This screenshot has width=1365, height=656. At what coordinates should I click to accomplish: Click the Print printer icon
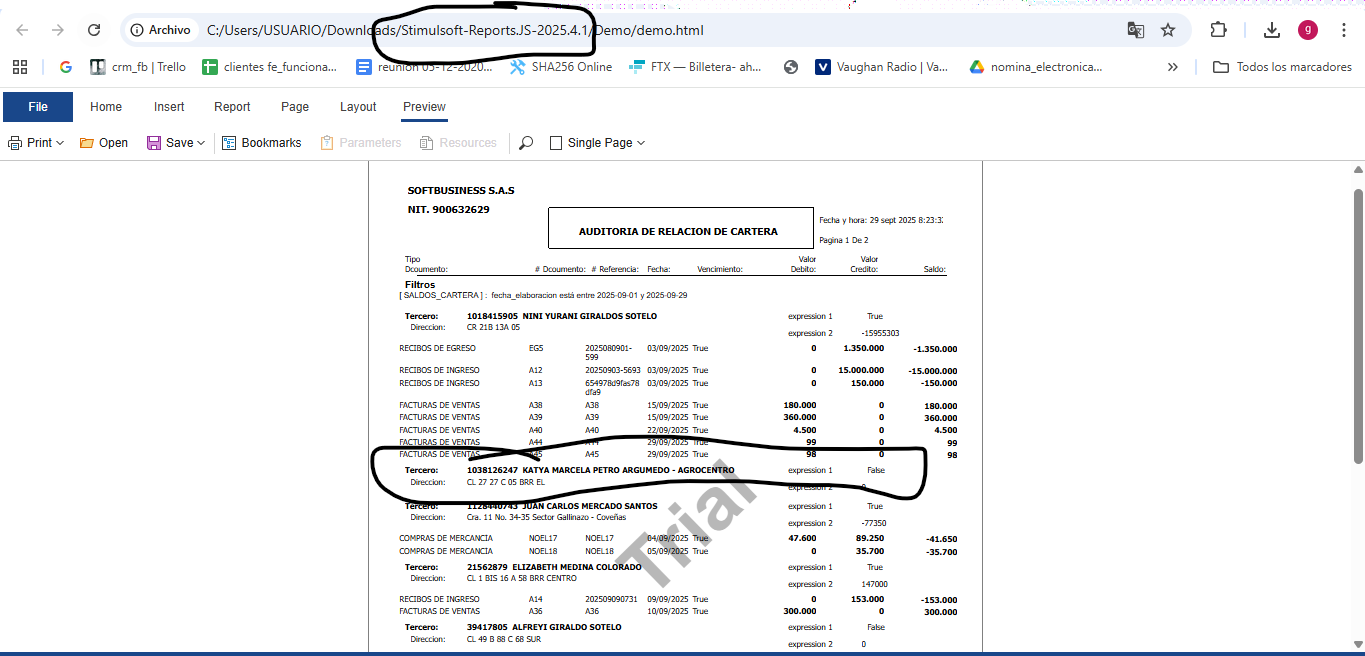click(x=15, y=143)
